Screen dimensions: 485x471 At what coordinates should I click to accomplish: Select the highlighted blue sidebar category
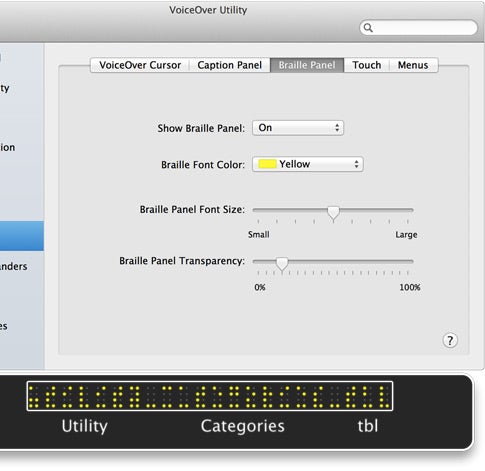tap(22, 236)
